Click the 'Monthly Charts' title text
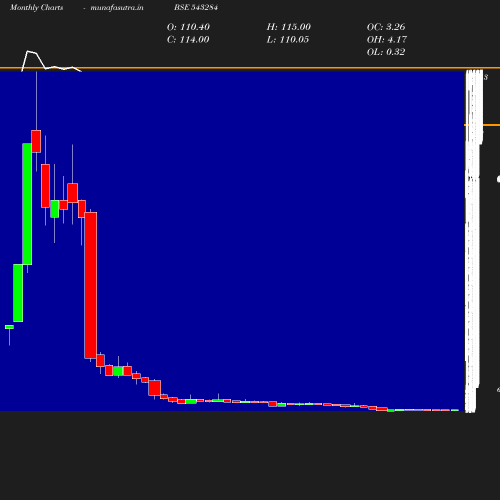The image size is (500, 500). point(36,7)
